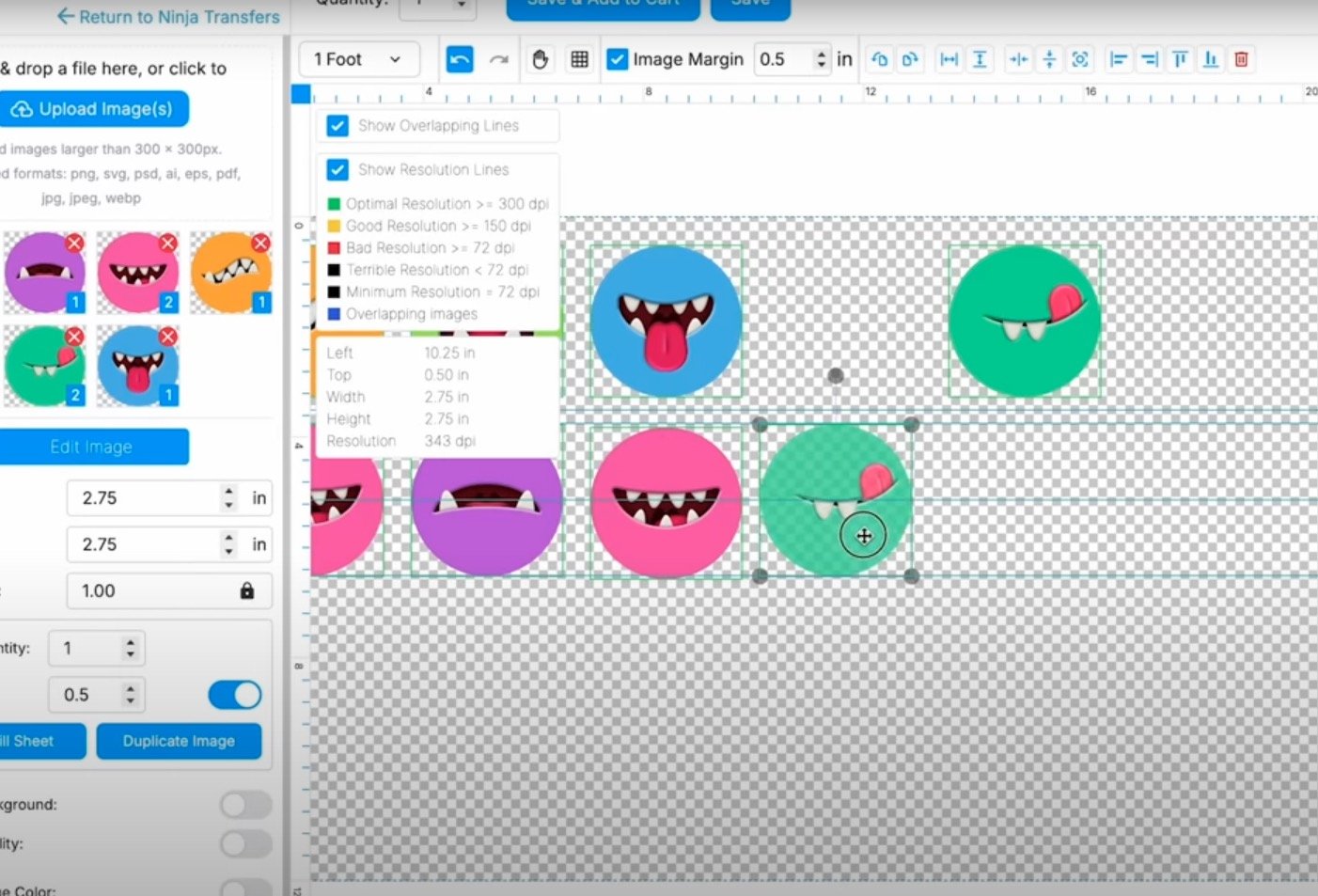Uncheck the Image Margin checkbox
Image resolution: width=1318 pixels, height=896 pixels.
(618, 59)
